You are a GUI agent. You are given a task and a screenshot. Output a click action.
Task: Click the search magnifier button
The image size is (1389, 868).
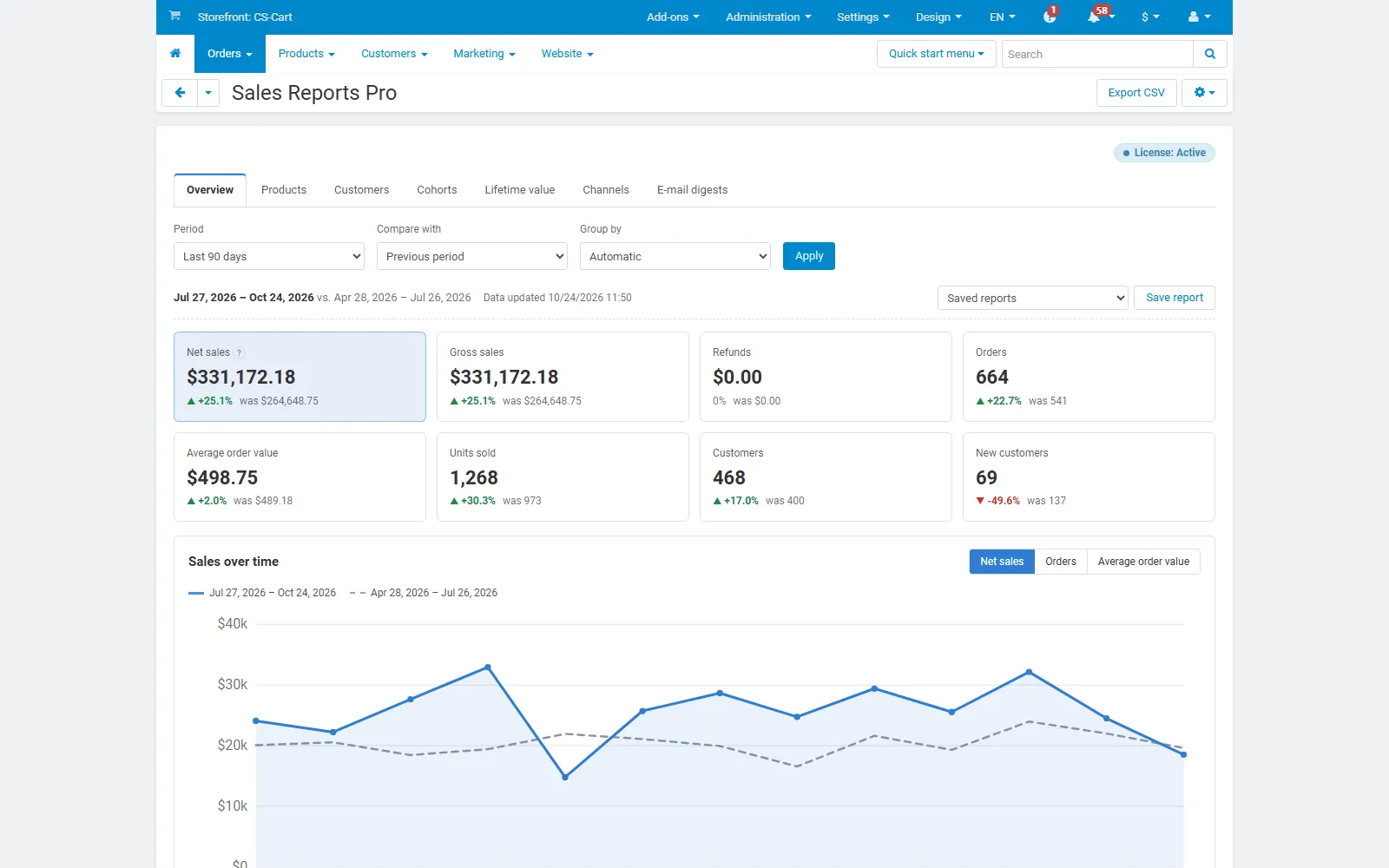[1210, 54]
